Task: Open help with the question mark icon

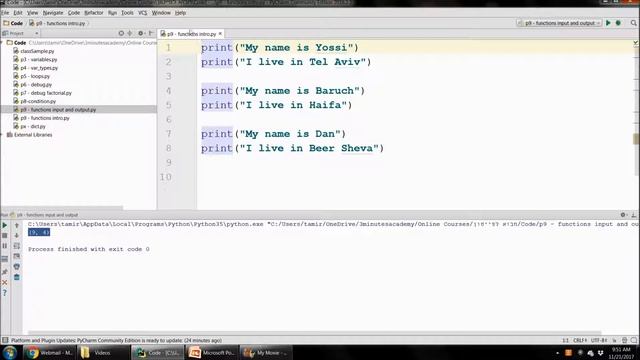Action: pyautogui.click(x=4, y=293)
